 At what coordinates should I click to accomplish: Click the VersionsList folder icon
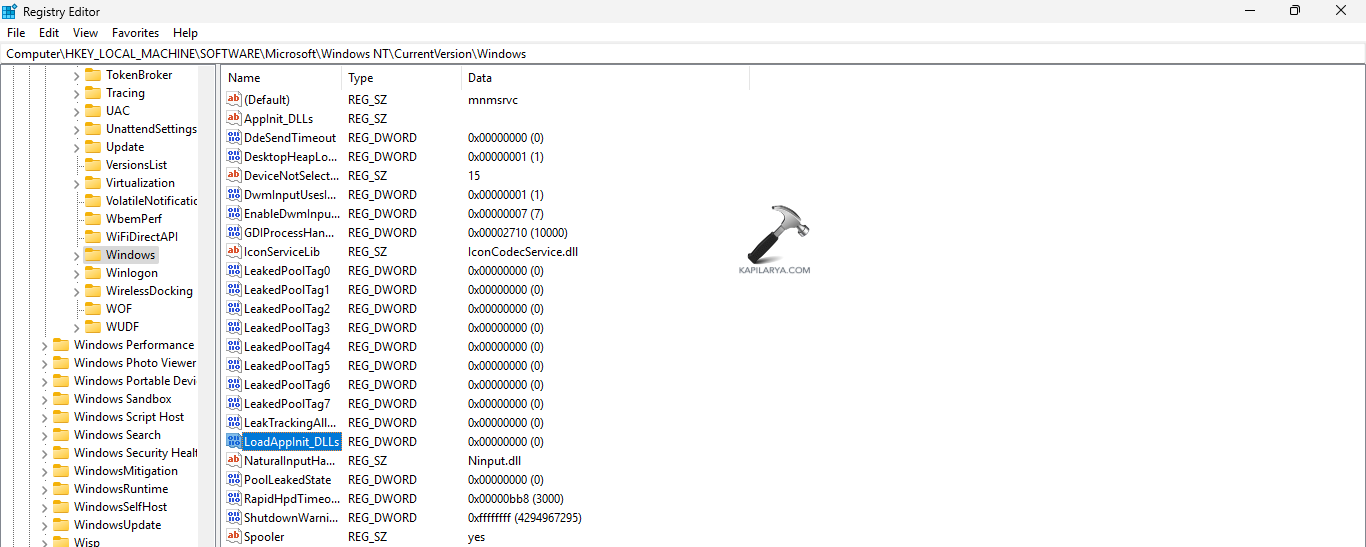point(93,165)
